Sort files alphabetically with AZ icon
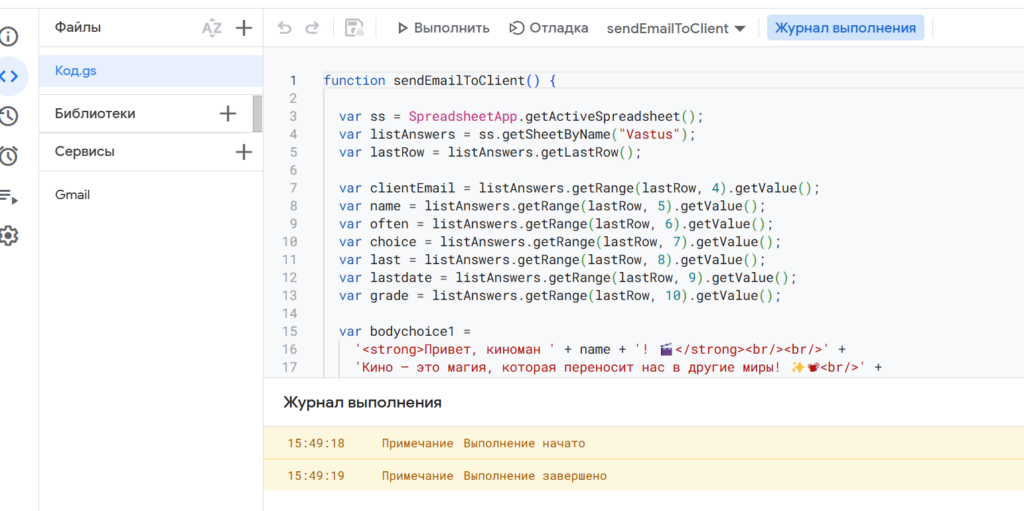The height and width of the screenshot is (511, 1024). pyautogui.click(x=212, y=28)
